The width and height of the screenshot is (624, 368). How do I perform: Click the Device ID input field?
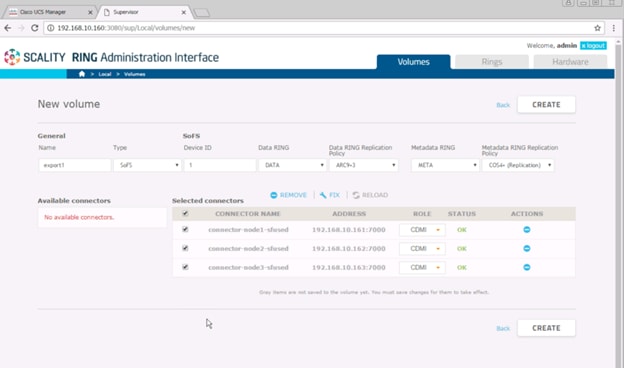220,165
